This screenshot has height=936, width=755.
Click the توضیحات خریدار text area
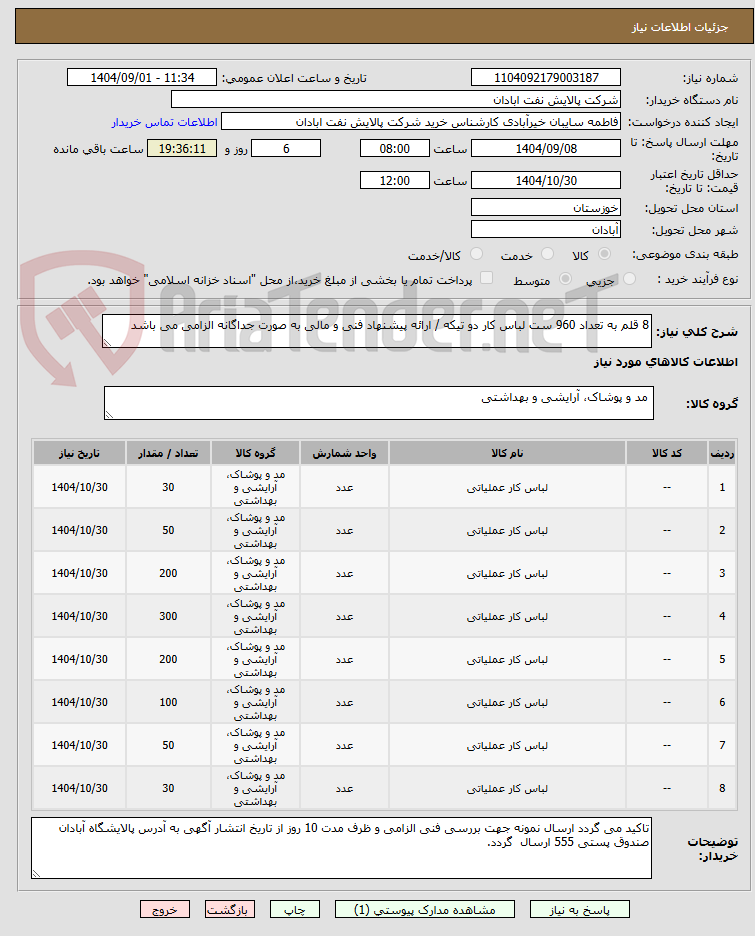[341, 848]
